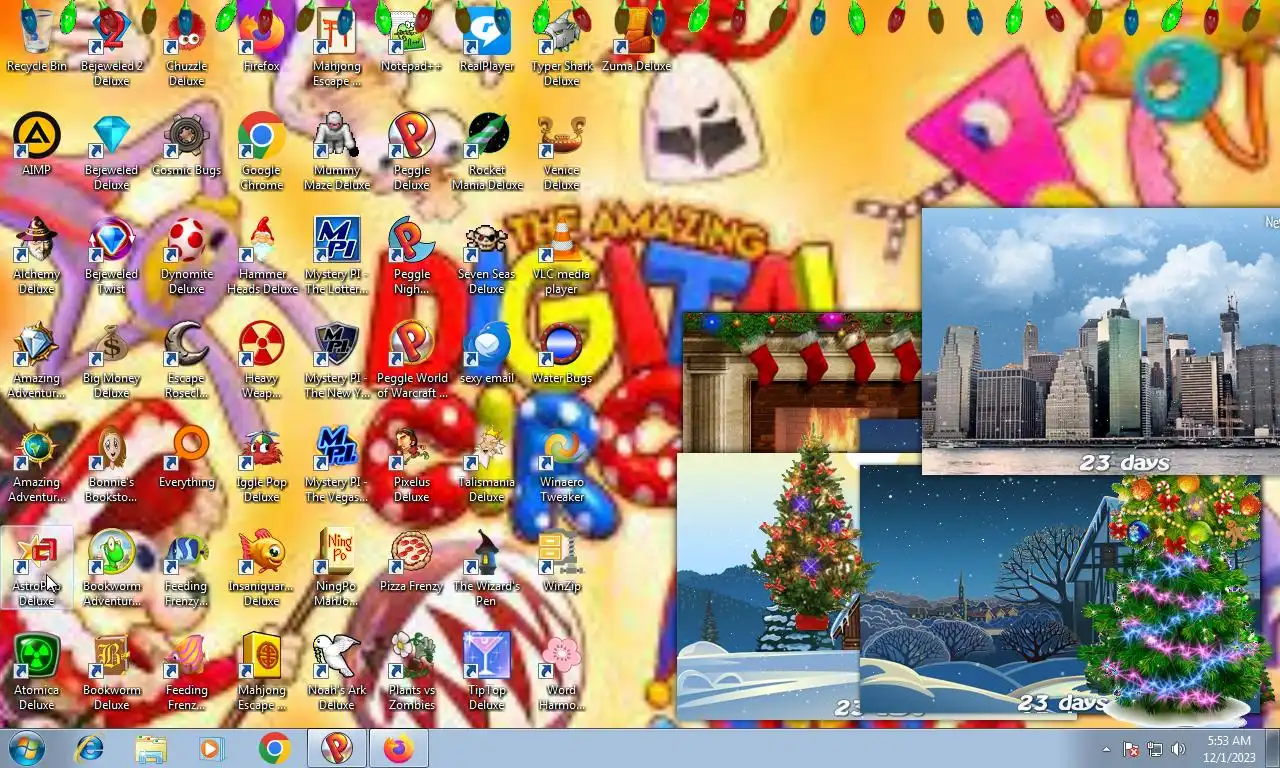The height and width of the screenshot is (768, 1280).
Task: Select the Notepad++ desktop icon
Action: pyautogui.click(x=411, y=40)
